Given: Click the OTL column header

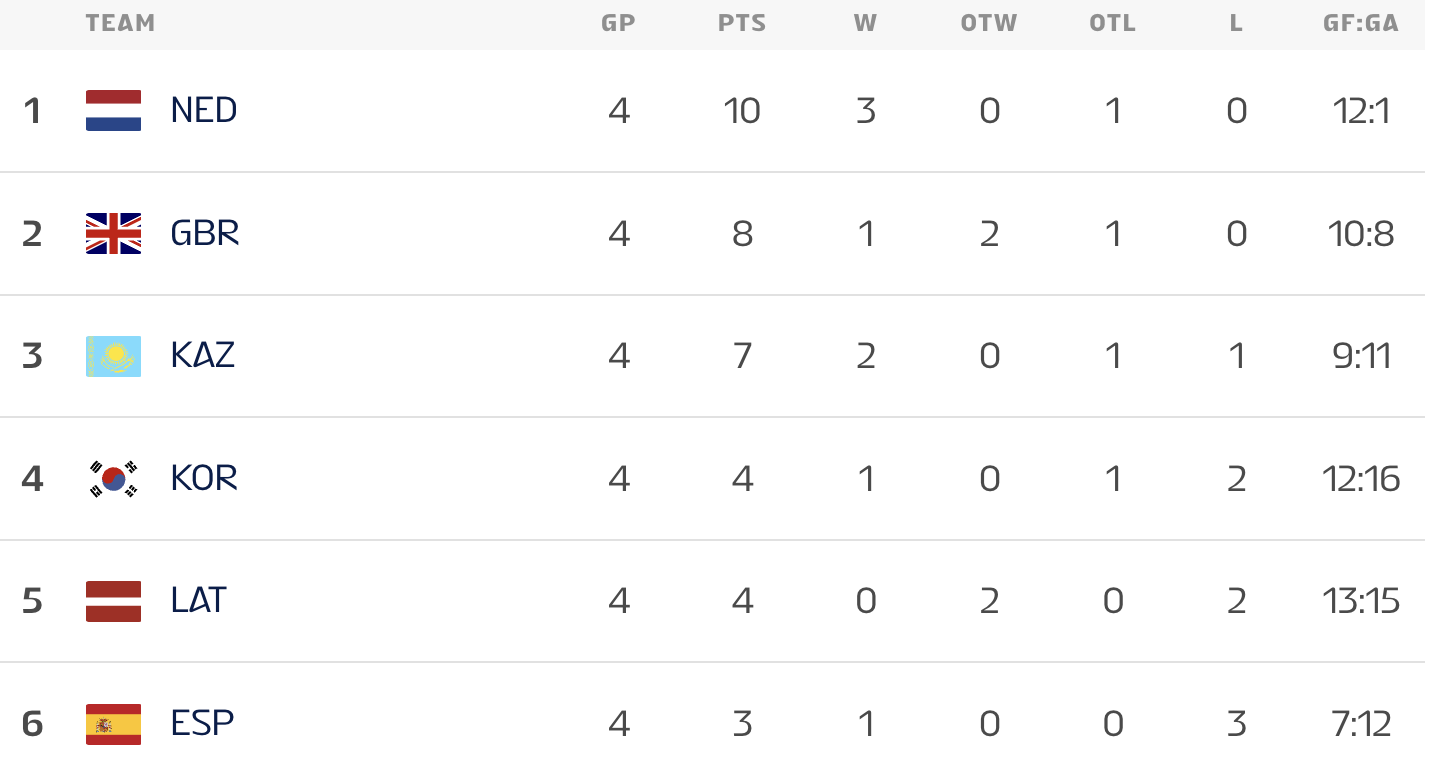Looking at the screenshot, I should click(x=1113, y=23).
